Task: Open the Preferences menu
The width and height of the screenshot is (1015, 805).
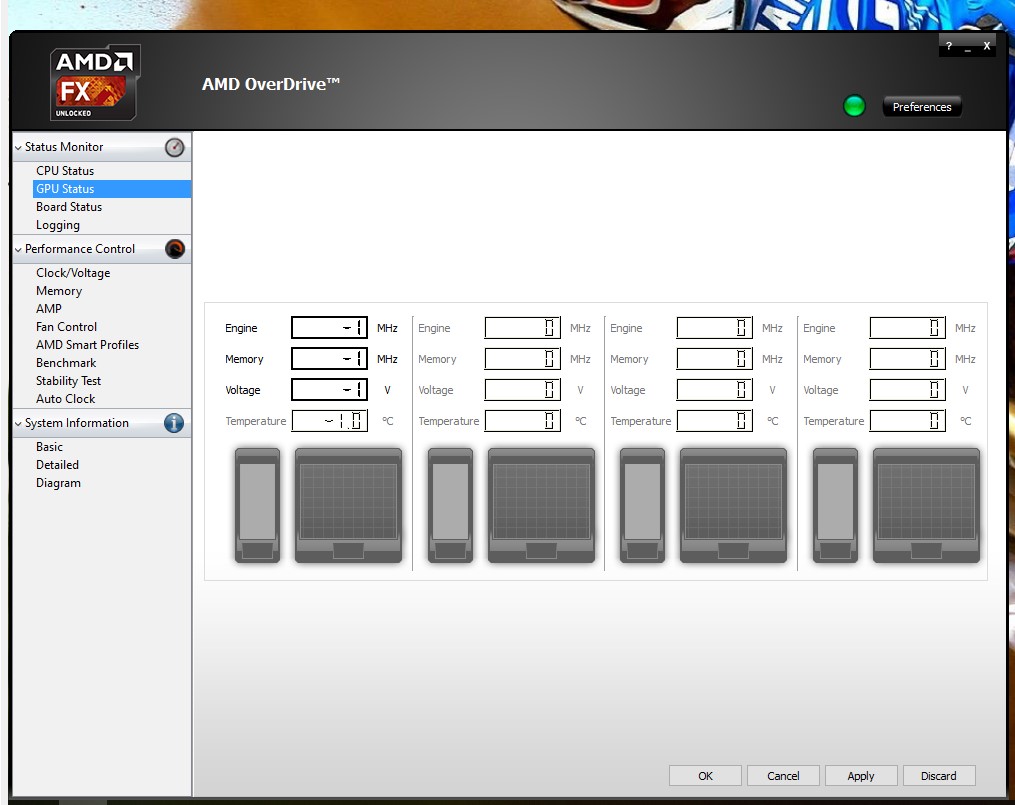Action: click(922, 107)
